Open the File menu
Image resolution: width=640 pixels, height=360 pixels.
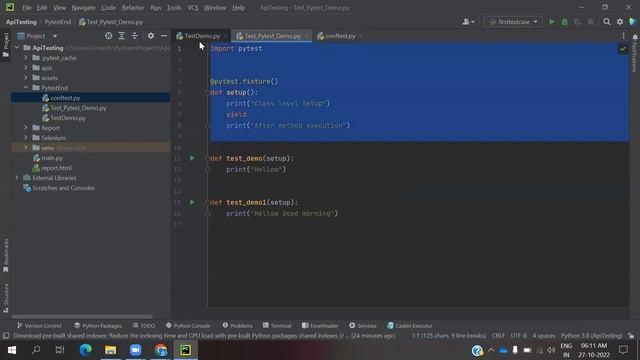tap(27, 7)
